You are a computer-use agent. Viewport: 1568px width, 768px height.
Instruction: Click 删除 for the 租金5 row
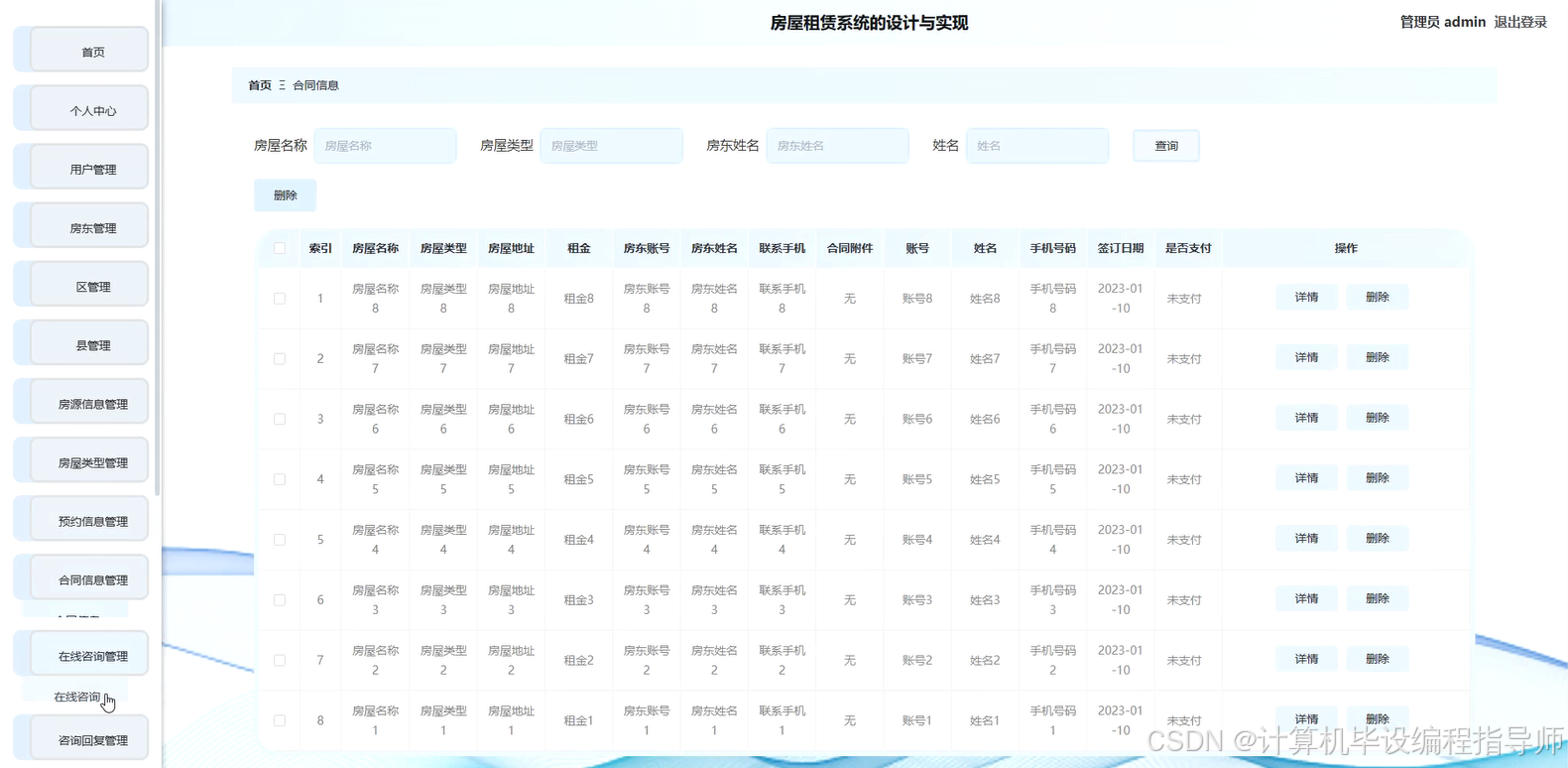[1377, 478]
